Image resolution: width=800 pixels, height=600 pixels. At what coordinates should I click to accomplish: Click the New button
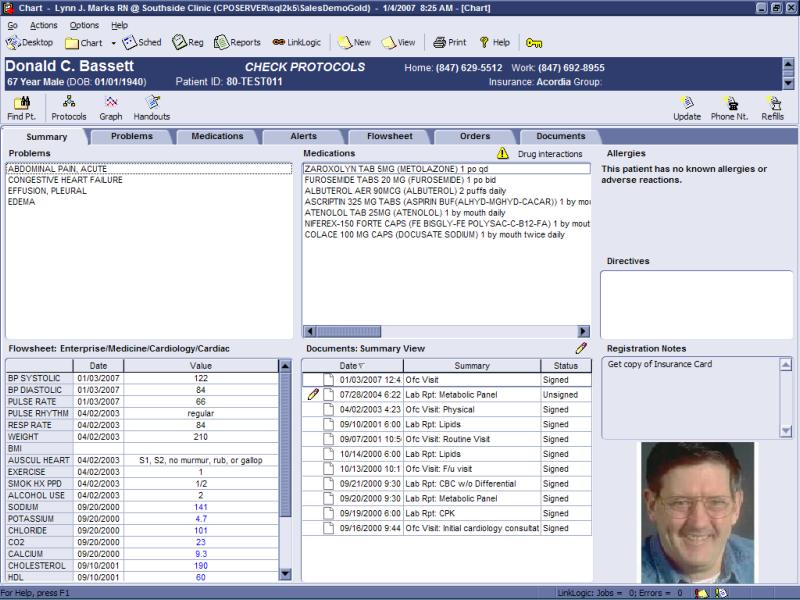coord(355,43)
